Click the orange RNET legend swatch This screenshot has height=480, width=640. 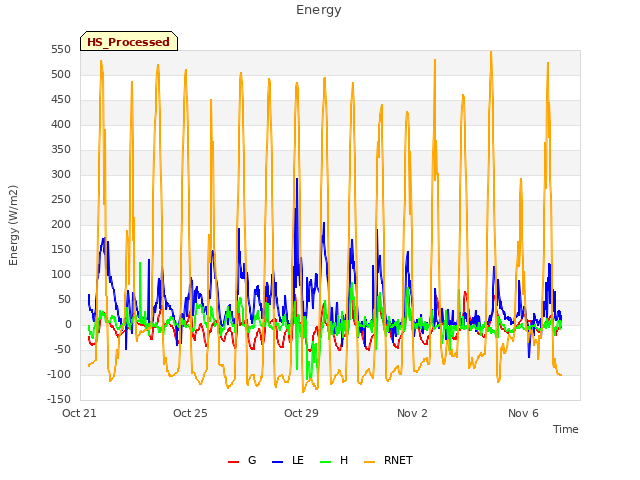click(x=369, y=462)
